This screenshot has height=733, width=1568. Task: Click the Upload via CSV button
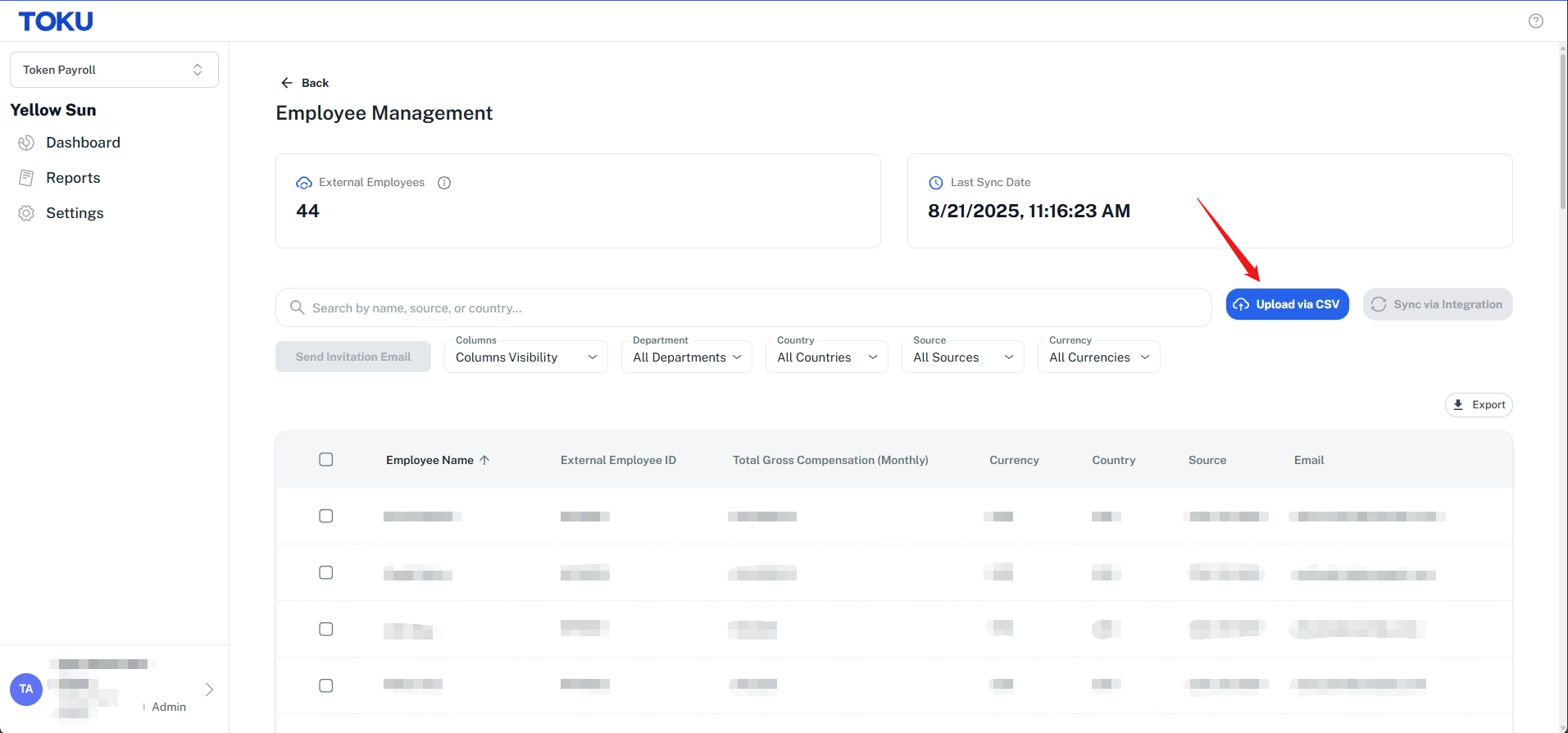coord(1288,304)
